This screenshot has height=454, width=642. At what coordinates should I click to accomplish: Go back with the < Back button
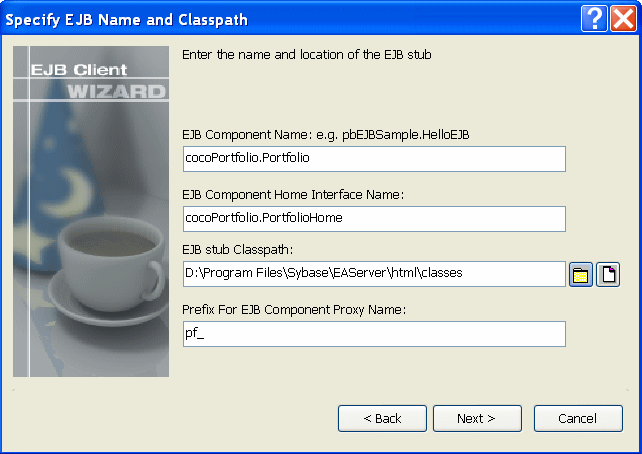point(382,418)
